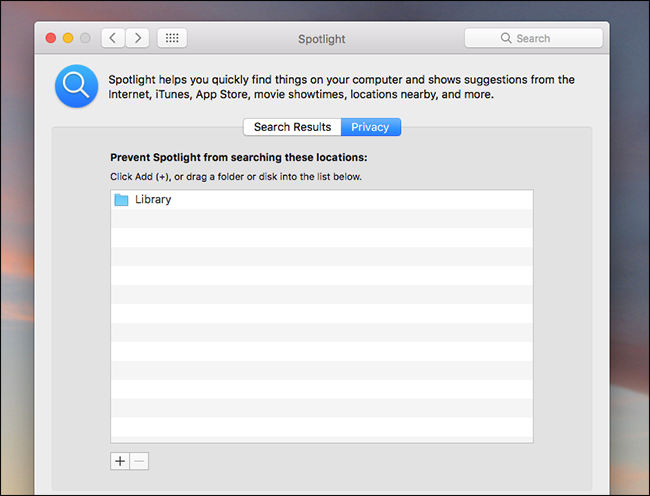Select the Library folder row

coord(322,200)
